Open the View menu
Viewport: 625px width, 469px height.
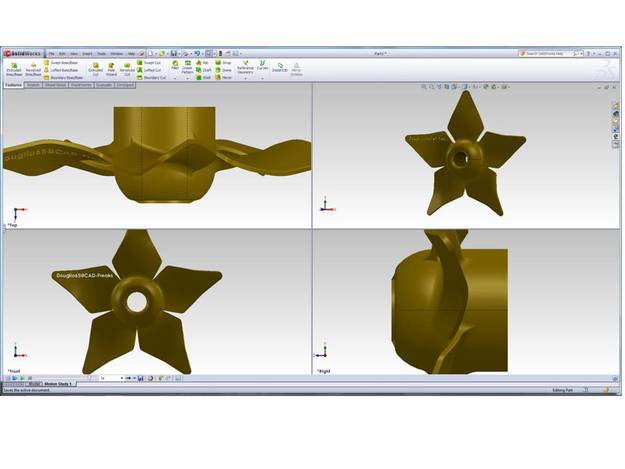coord(74,54)
